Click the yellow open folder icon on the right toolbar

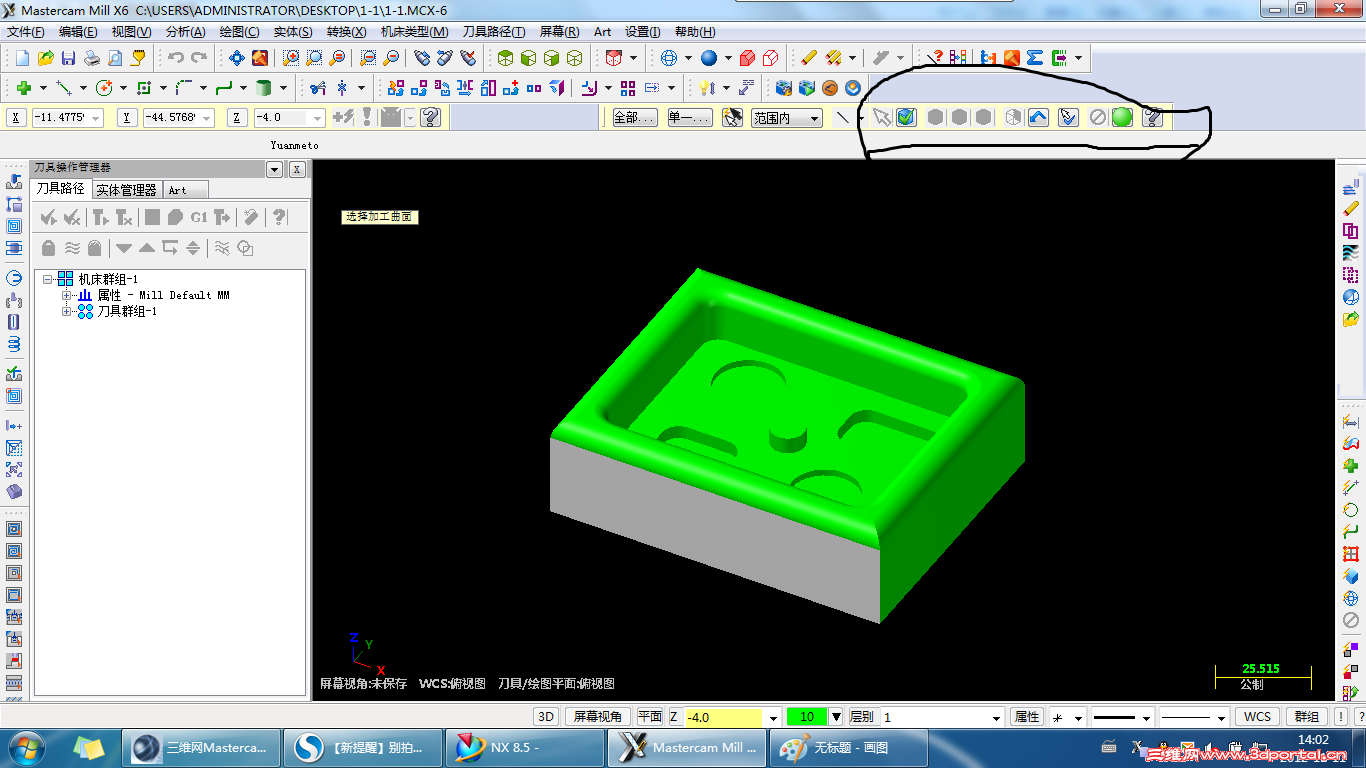[1351, 320]
